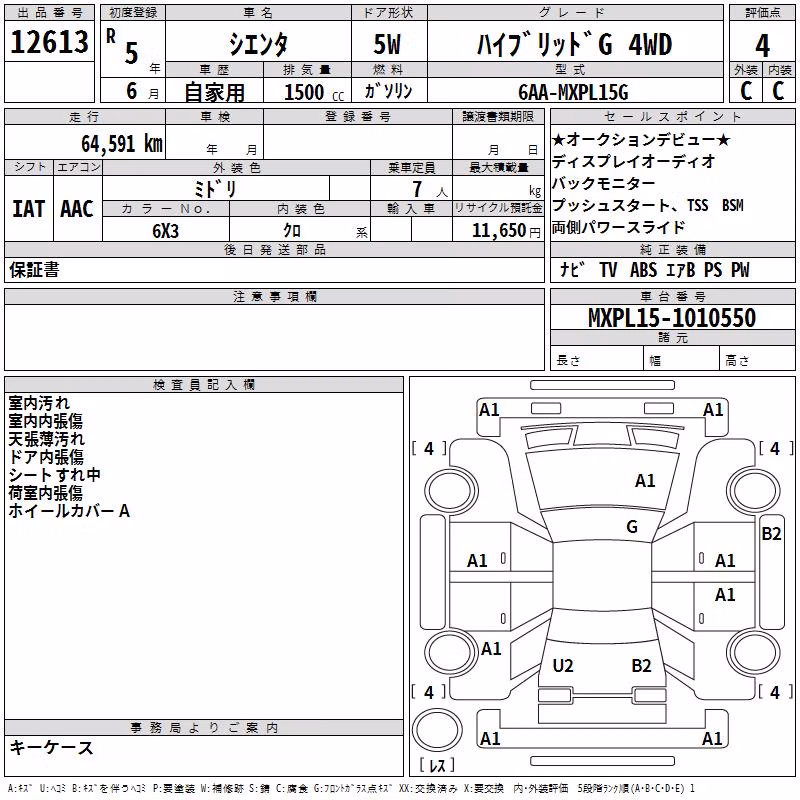This screenshot has height=800, width=800.
Task: Click the evaluation score 4
Action: (762, 46)
